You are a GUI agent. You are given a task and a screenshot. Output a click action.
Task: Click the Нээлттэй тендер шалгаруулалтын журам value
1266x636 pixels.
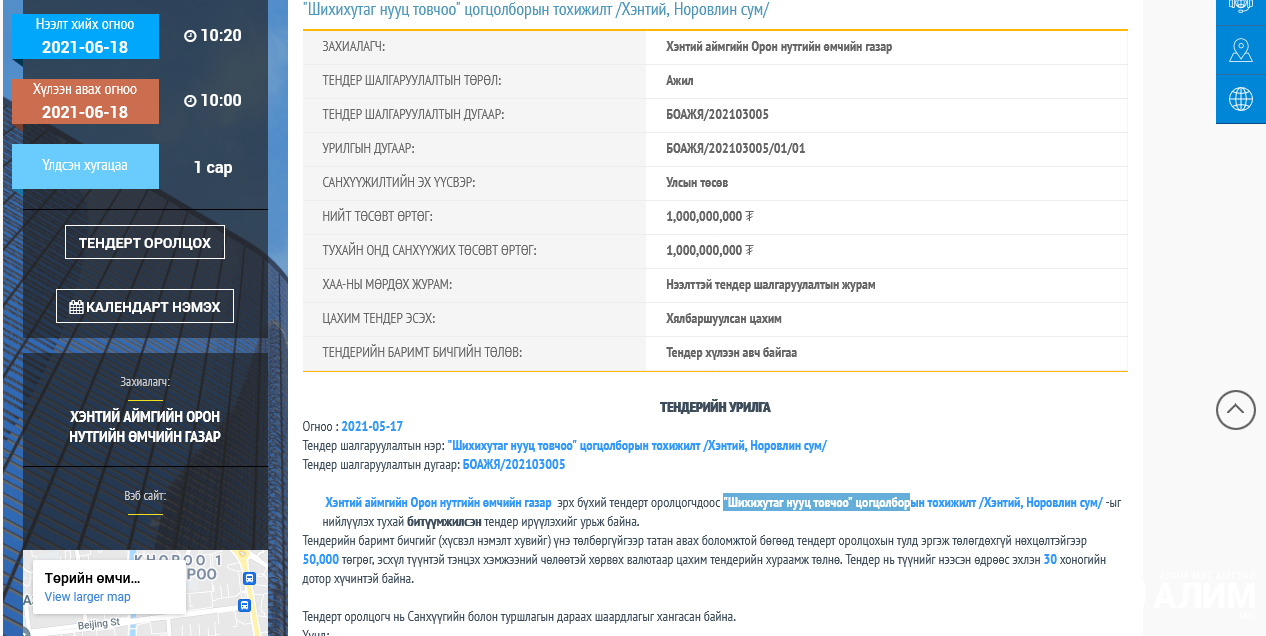(x=771, y=285)
